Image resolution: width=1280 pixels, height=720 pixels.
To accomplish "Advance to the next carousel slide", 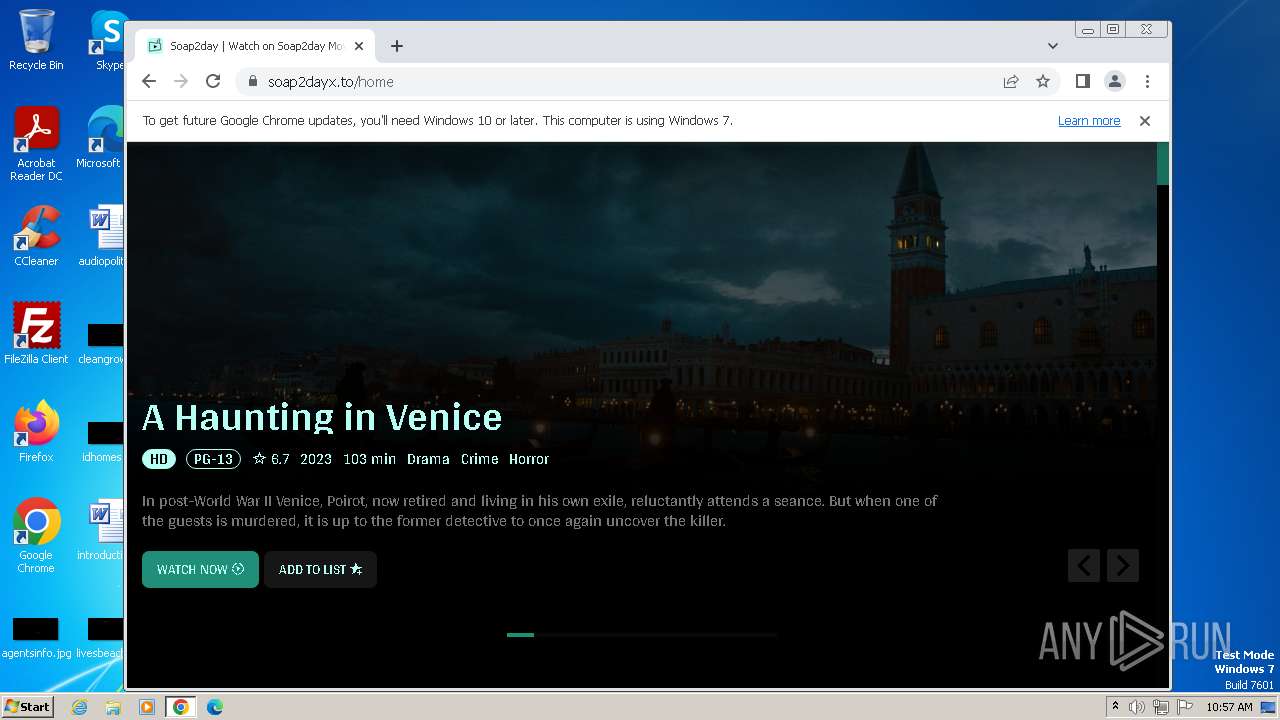I will [1122, 565].
